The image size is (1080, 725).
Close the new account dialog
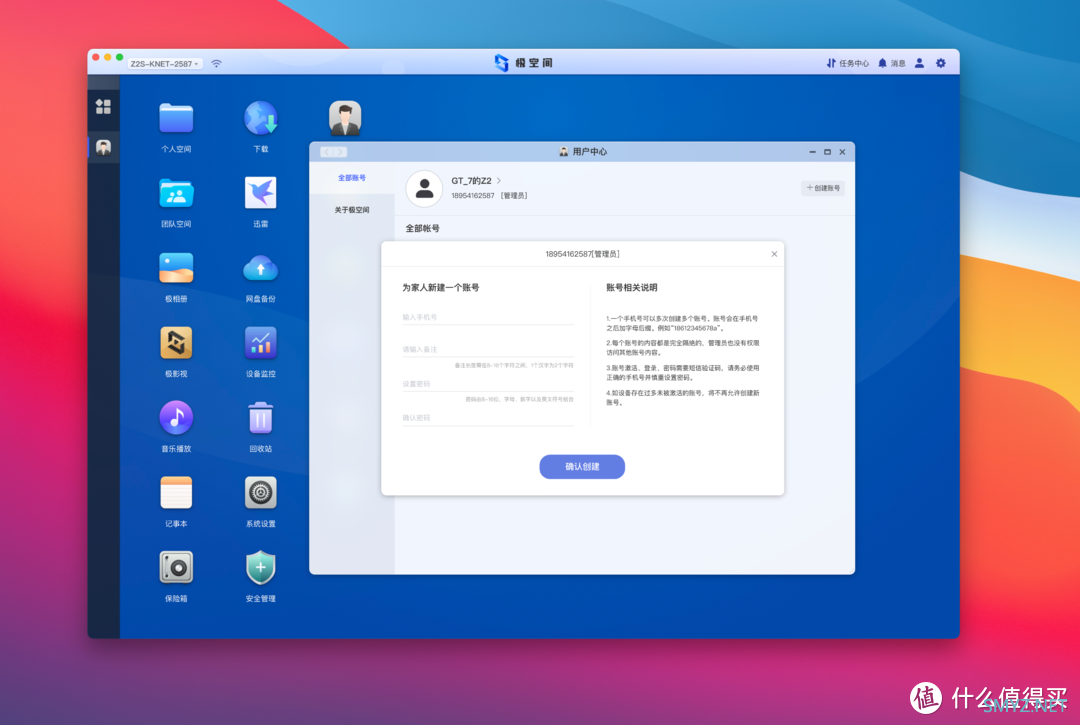(774, 254)
